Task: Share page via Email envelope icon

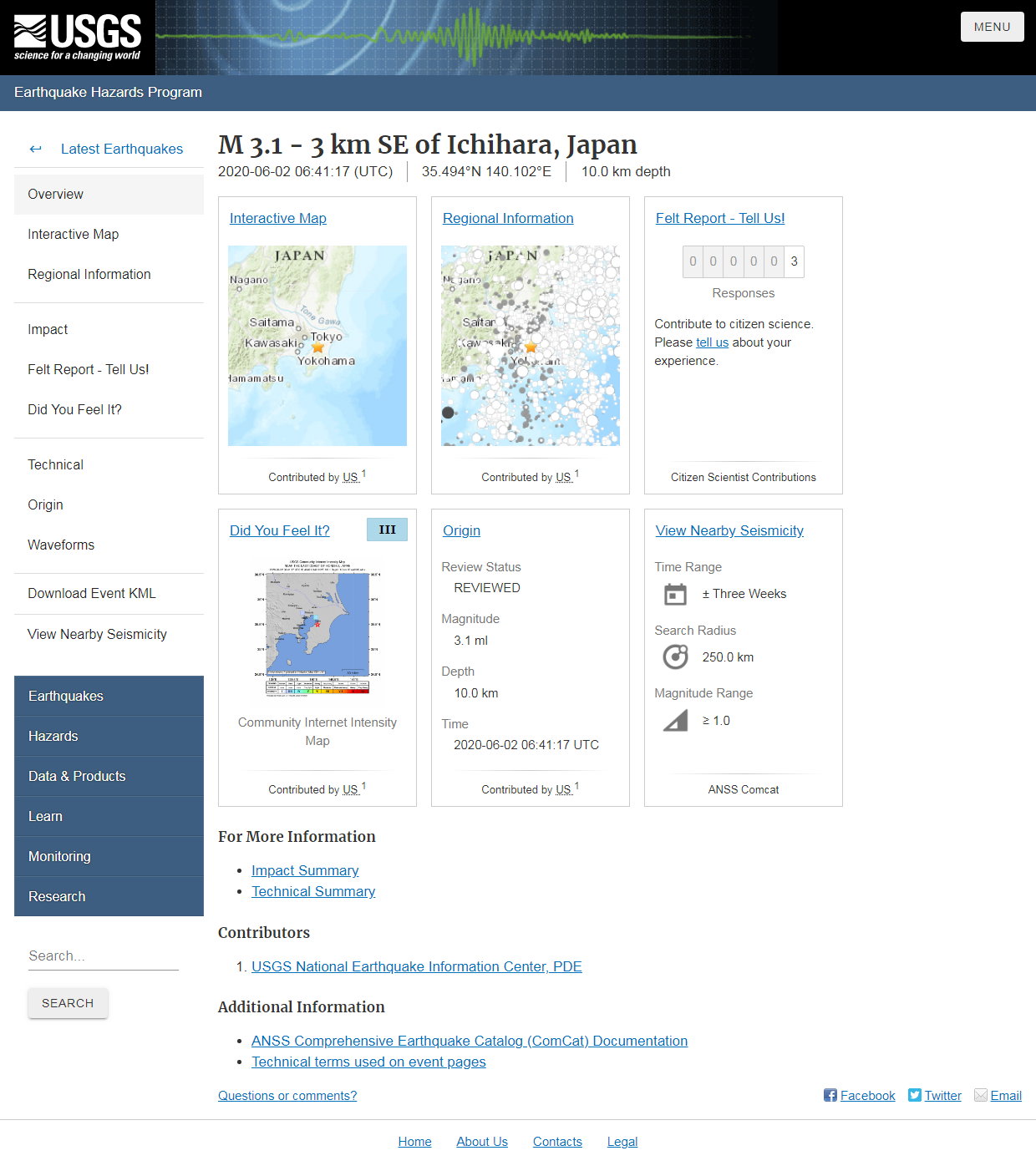Action: (981, 1095)
